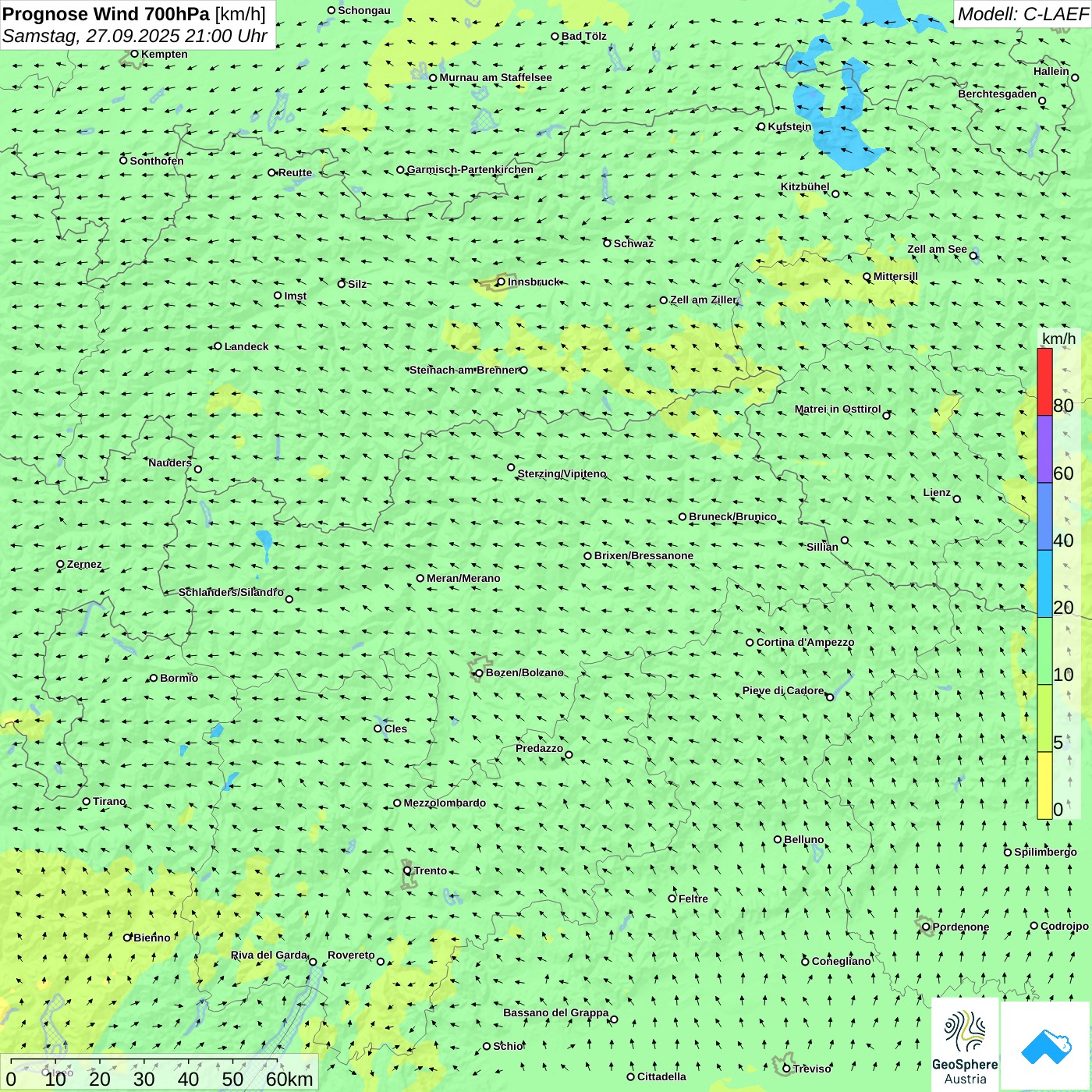Viewport: 1092px width, 1092px height.
Task: Click the 'Cortina d'Ampezzo' label
Action: [805, 642]
